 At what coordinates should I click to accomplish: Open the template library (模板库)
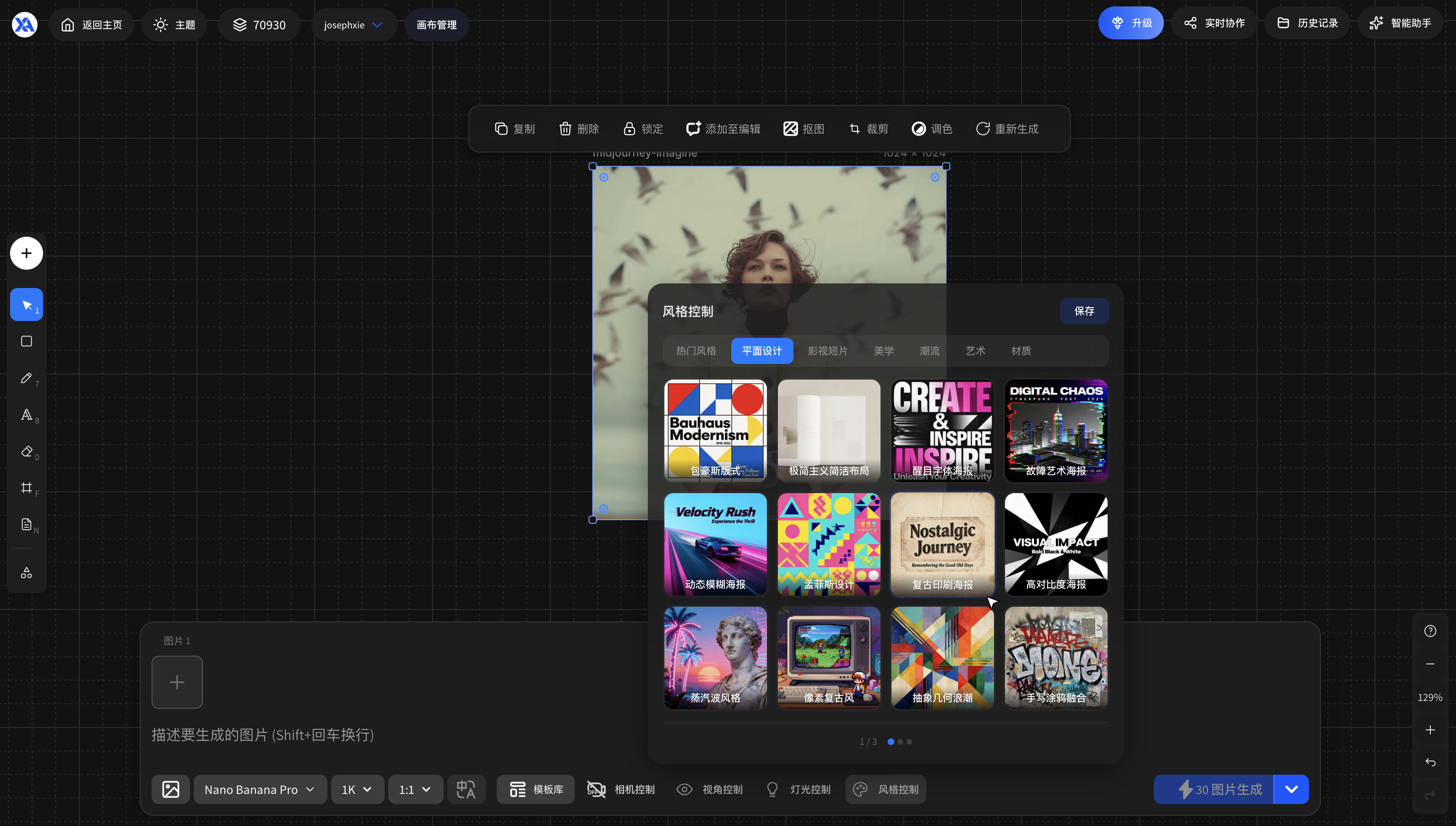pos(535,789)
